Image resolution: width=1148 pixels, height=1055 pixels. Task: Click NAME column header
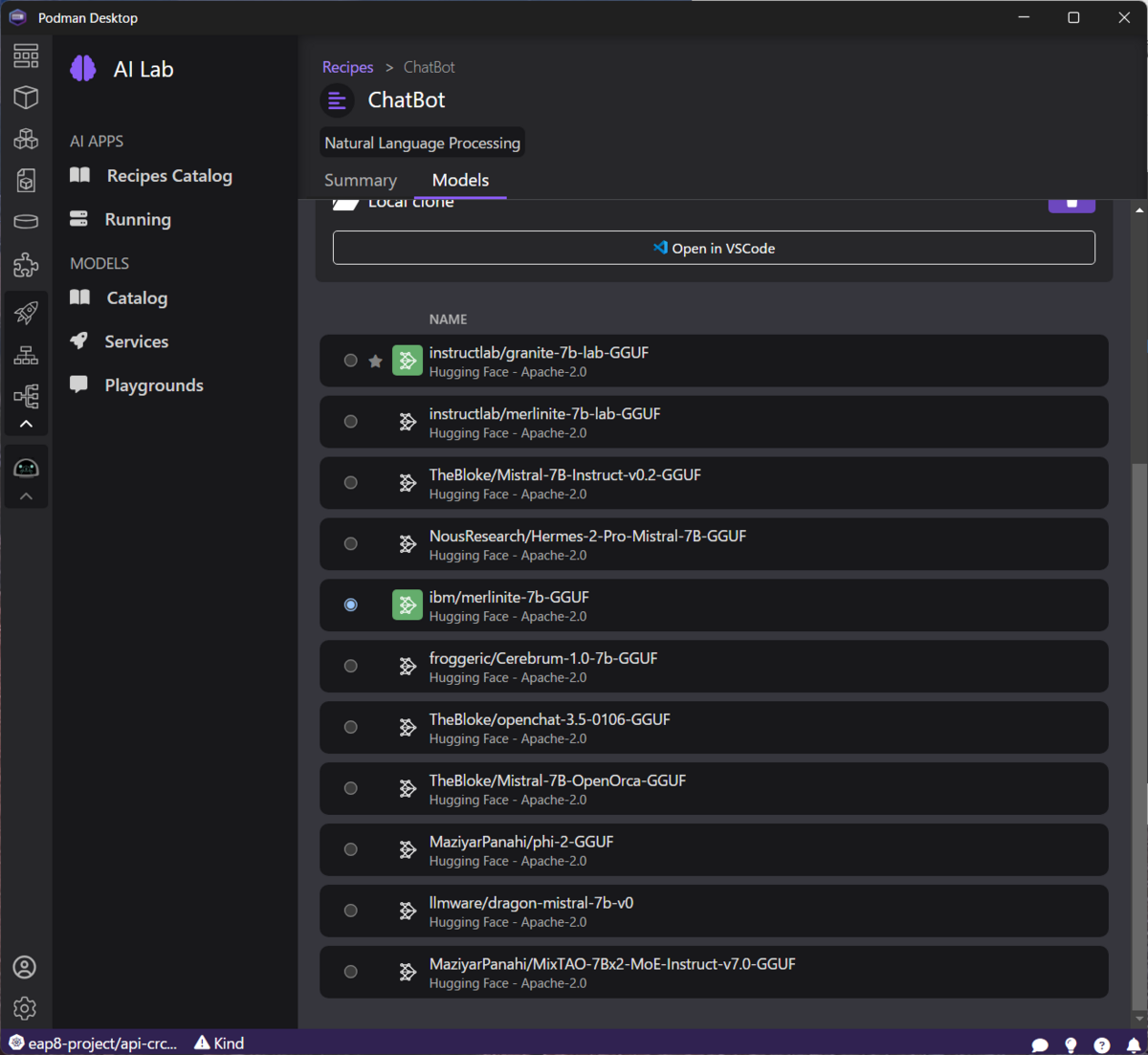448,319
